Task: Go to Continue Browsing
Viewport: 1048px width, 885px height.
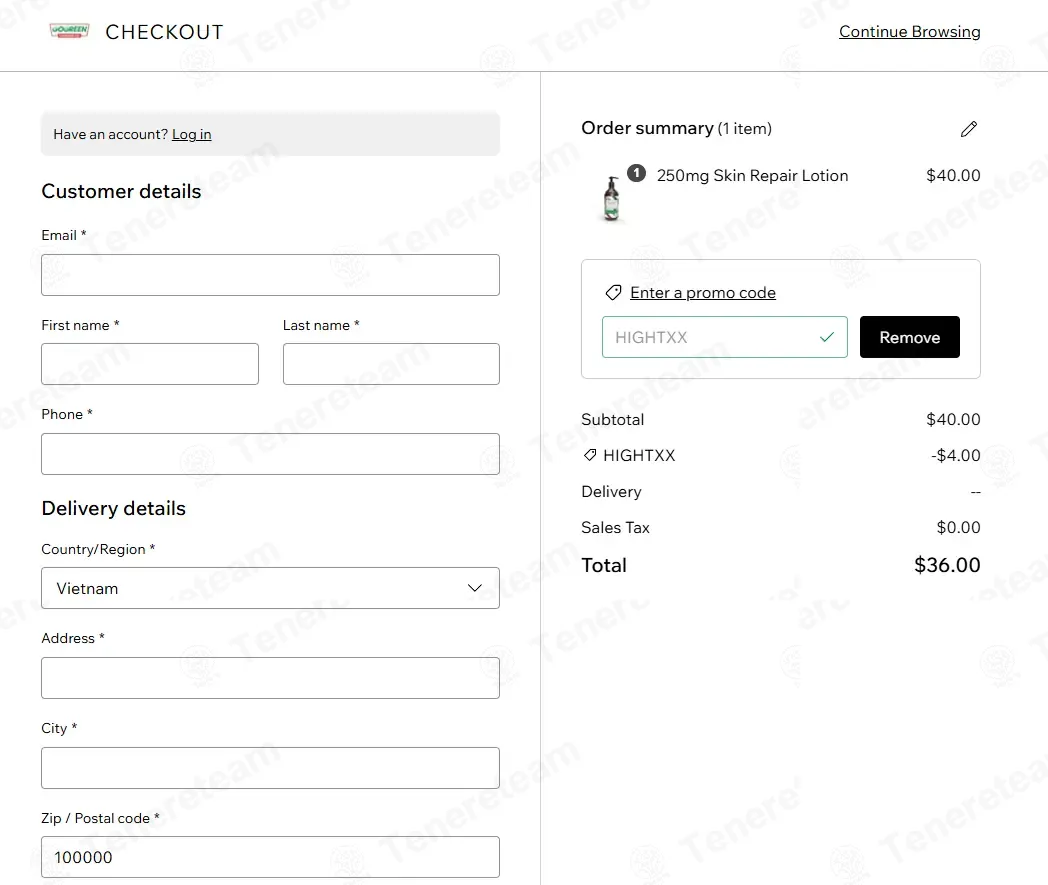Action: click(909, 31)
